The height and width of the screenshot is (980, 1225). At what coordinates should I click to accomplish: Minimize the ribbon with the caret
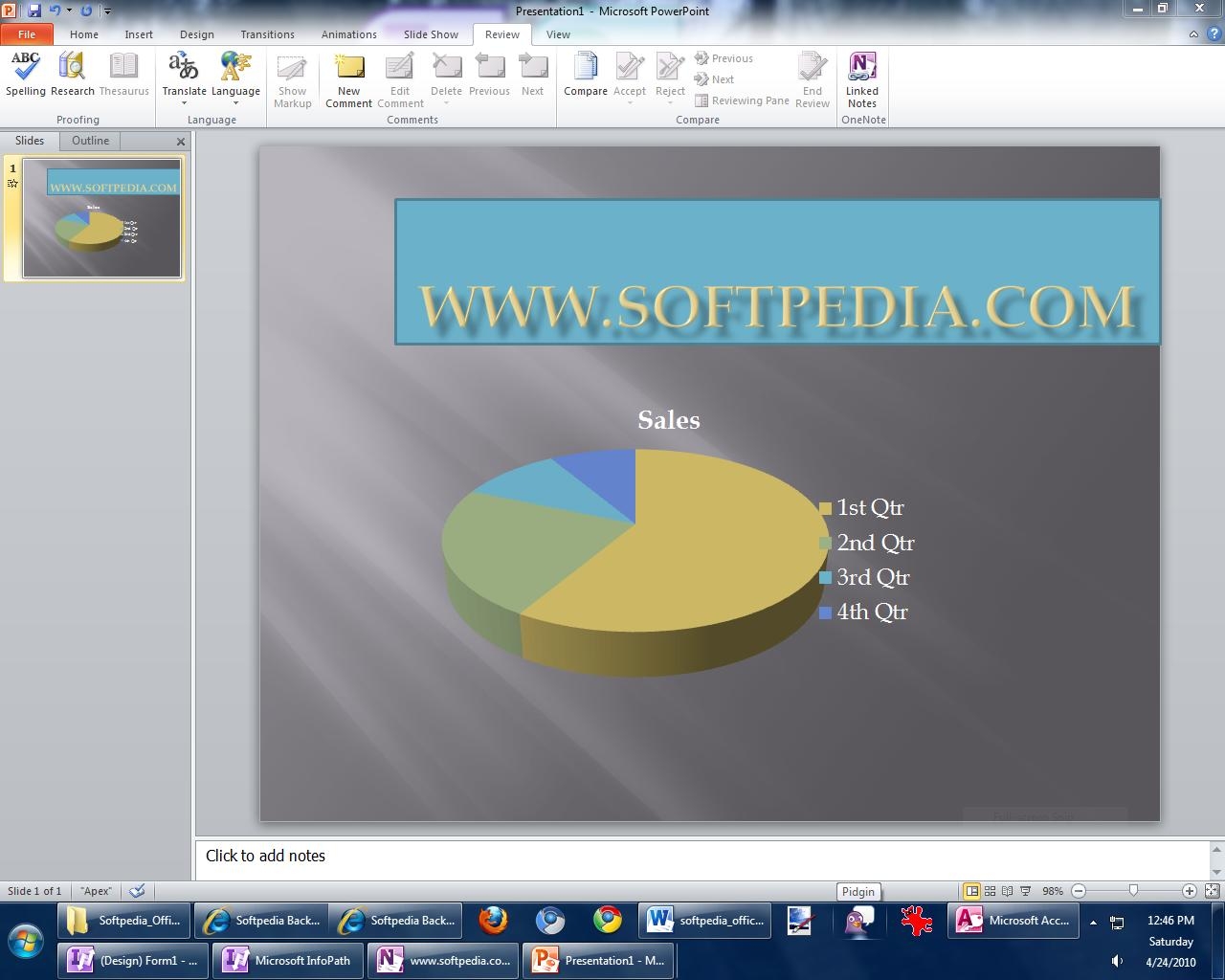click(1193, 33)
